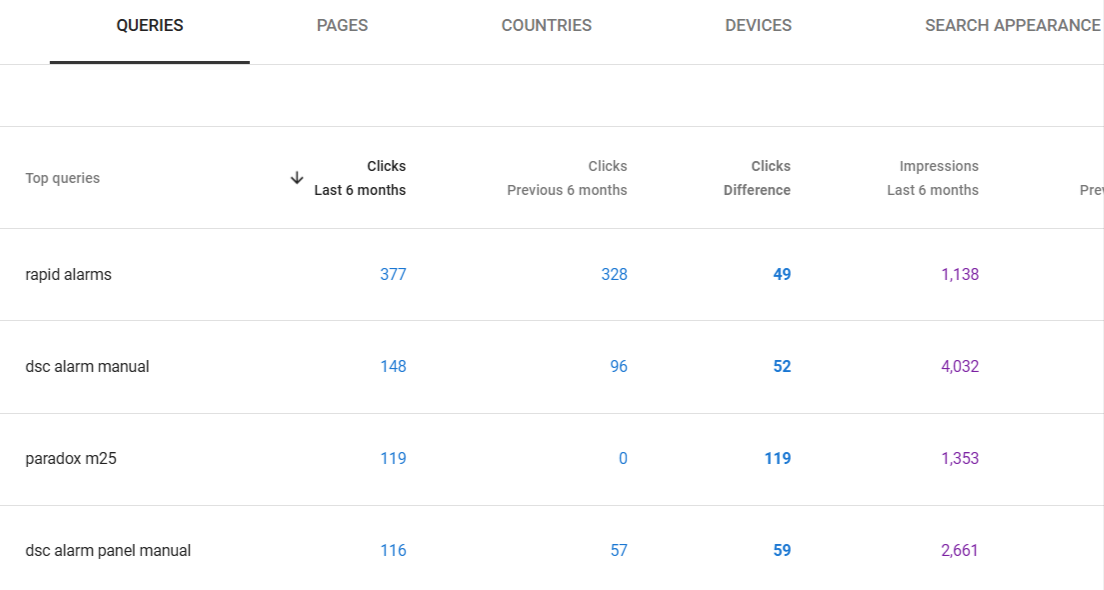
Task: Sort by Clicks Last 6 months
Action: click(360, 178)
